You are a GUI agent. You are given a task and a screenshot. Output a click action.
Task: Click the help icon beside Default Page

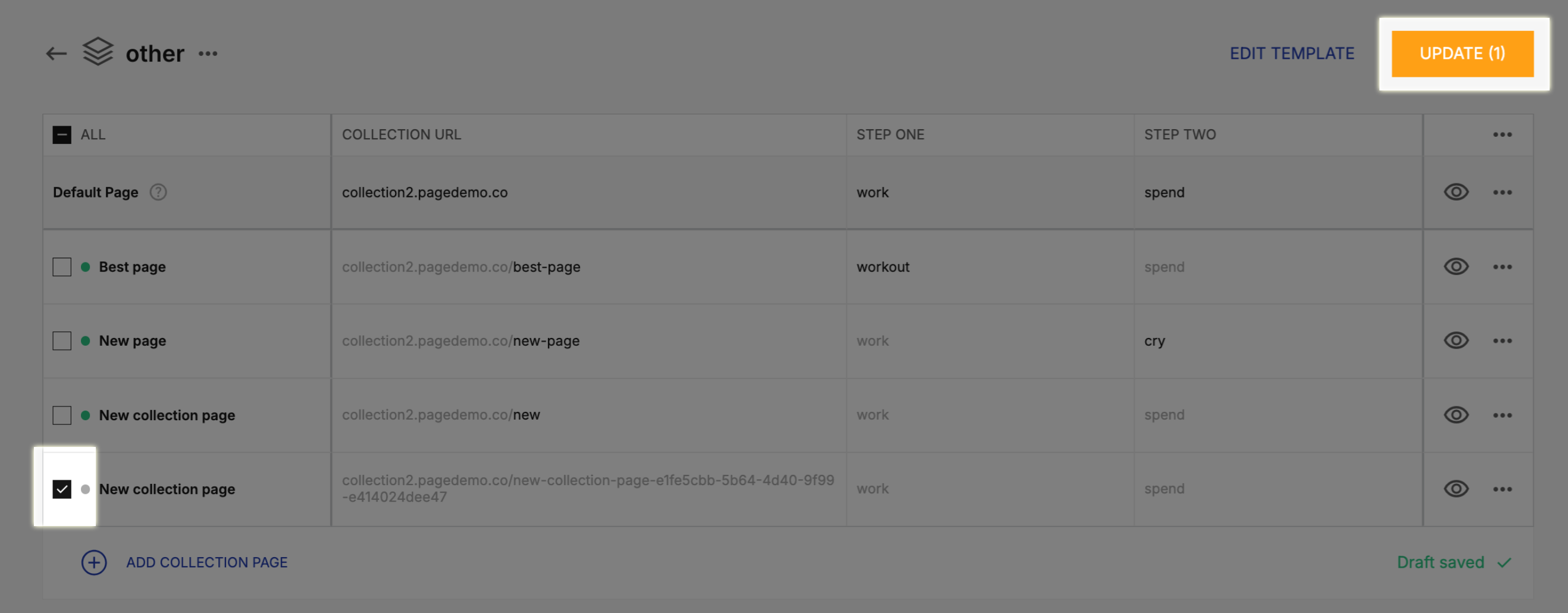tap(157, 192)
